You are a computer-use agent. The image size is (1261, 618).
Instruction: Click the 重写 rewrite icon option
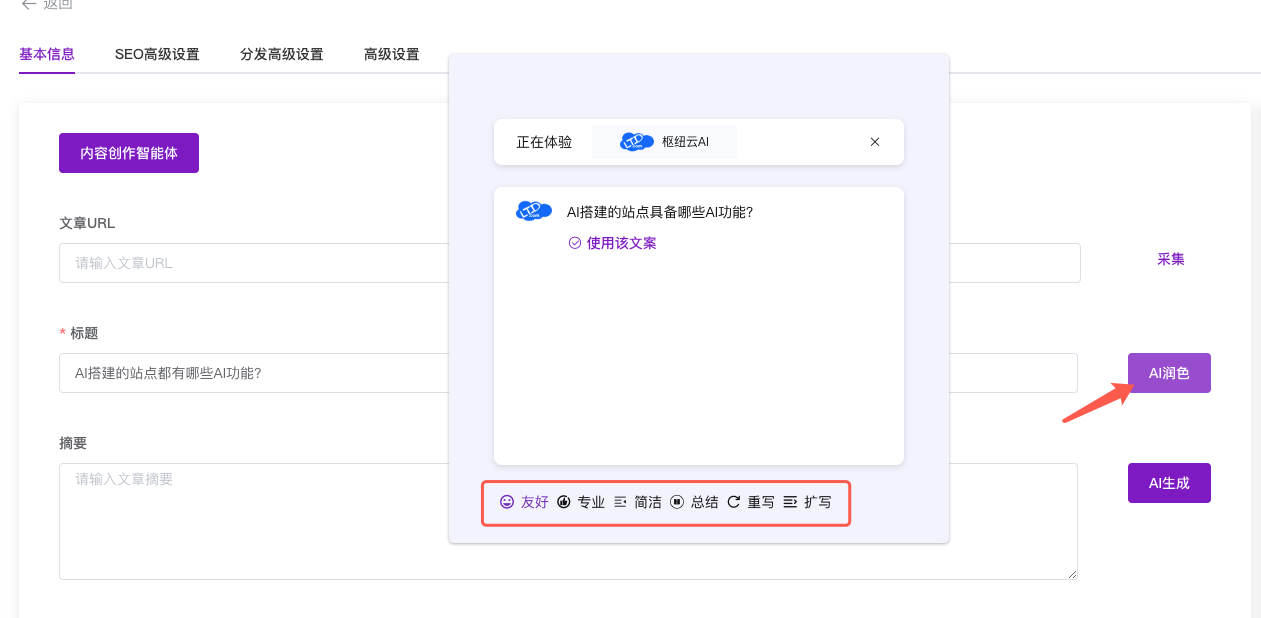tap(750, 502)
